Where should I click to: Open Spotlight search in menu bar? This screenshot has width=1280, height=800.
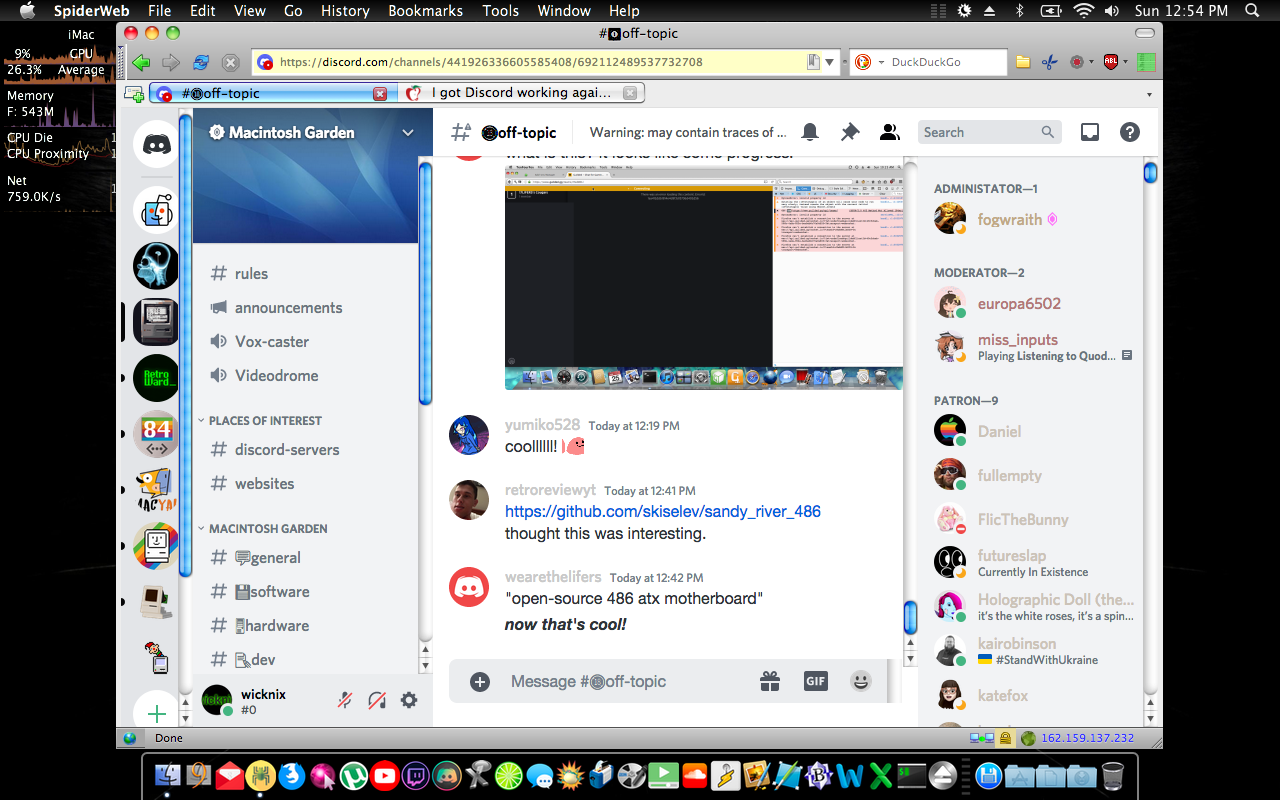click(1252, 11)
